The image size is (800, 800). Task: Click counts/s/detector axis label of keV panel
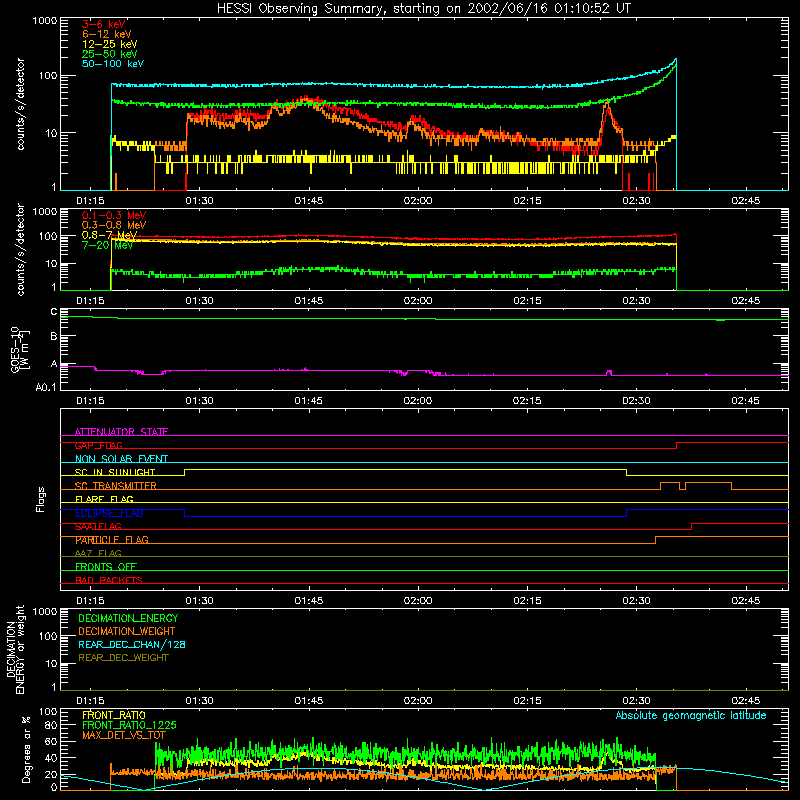point(20,104)
